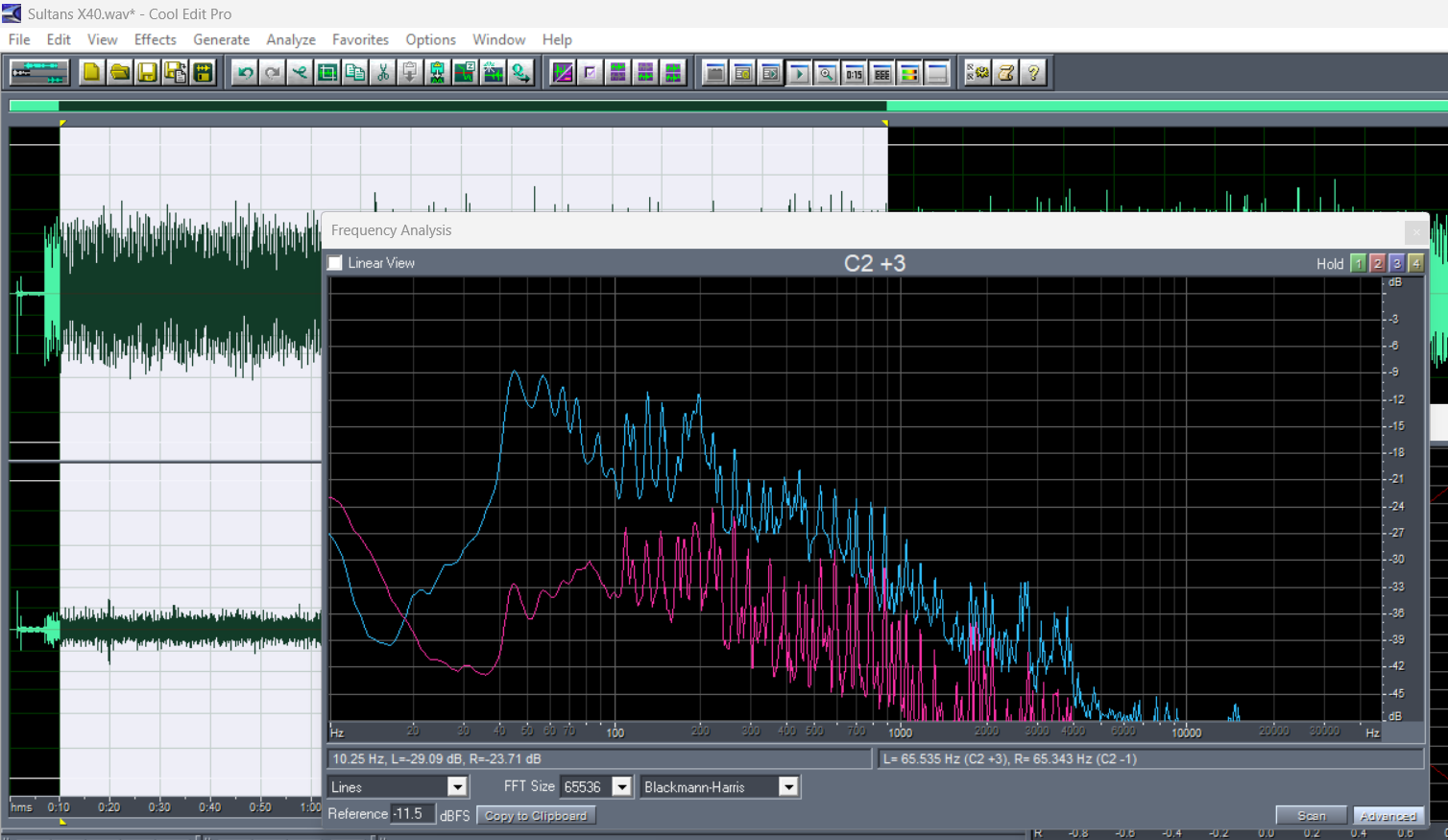Toggle Hold button 3 (blue)
Image resolution: width=1448 pixels, height=840 pixels.
[1396, 263]
